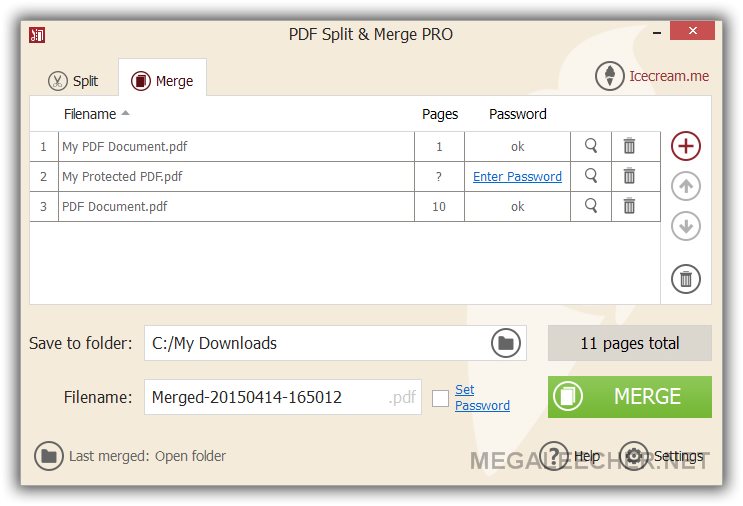Remove My Protected PDF.pdf with trash icon
743x506 pixels.
point(629,176)
